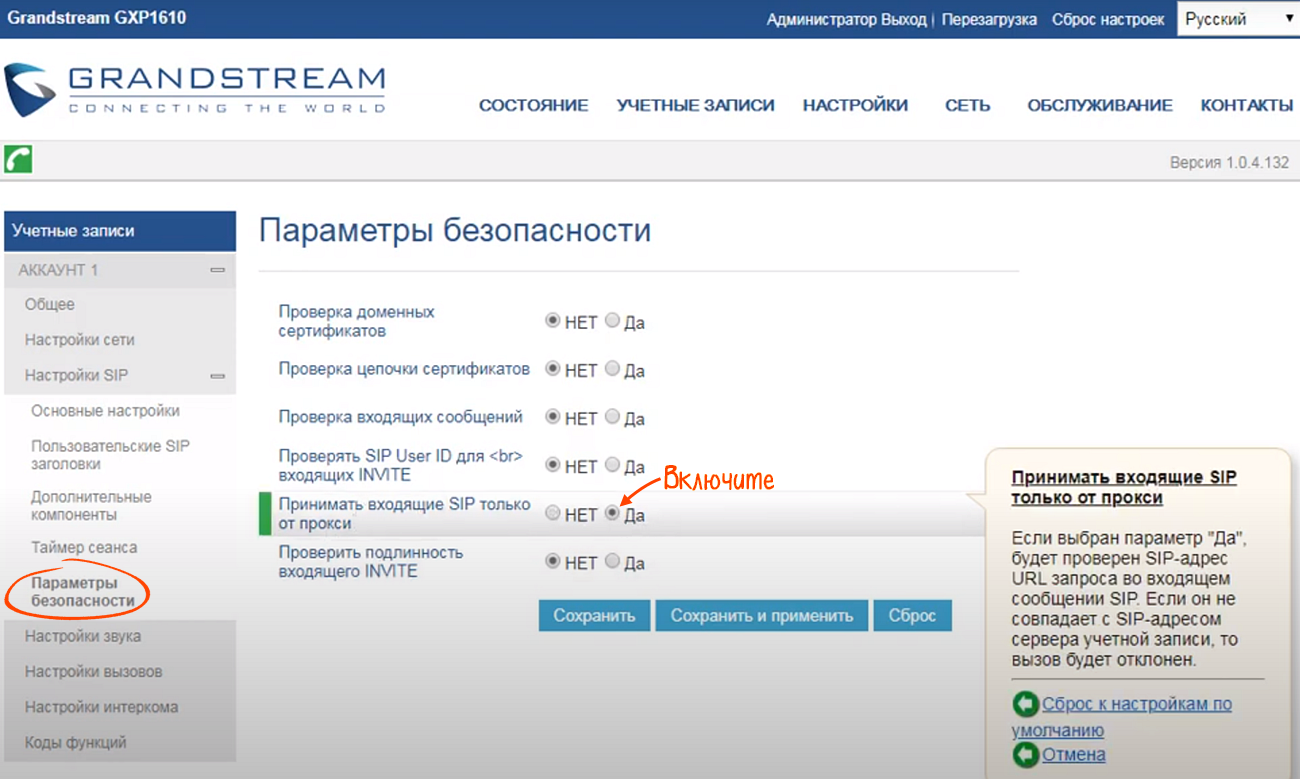The image size is (1300, 779).
Task: Open the ОБСЛУЖИВАНИЕ menu
Action: [1100, 105]
